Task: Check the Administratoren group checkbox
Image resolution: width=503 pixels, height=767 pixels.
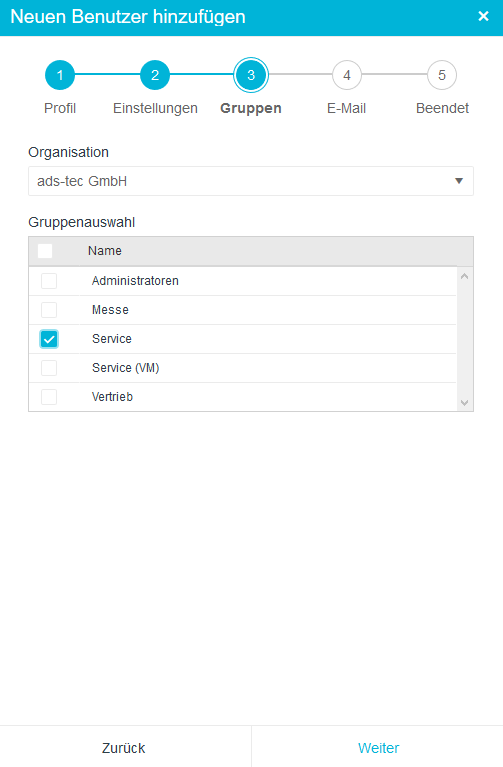Action: [x=49, y=281]
